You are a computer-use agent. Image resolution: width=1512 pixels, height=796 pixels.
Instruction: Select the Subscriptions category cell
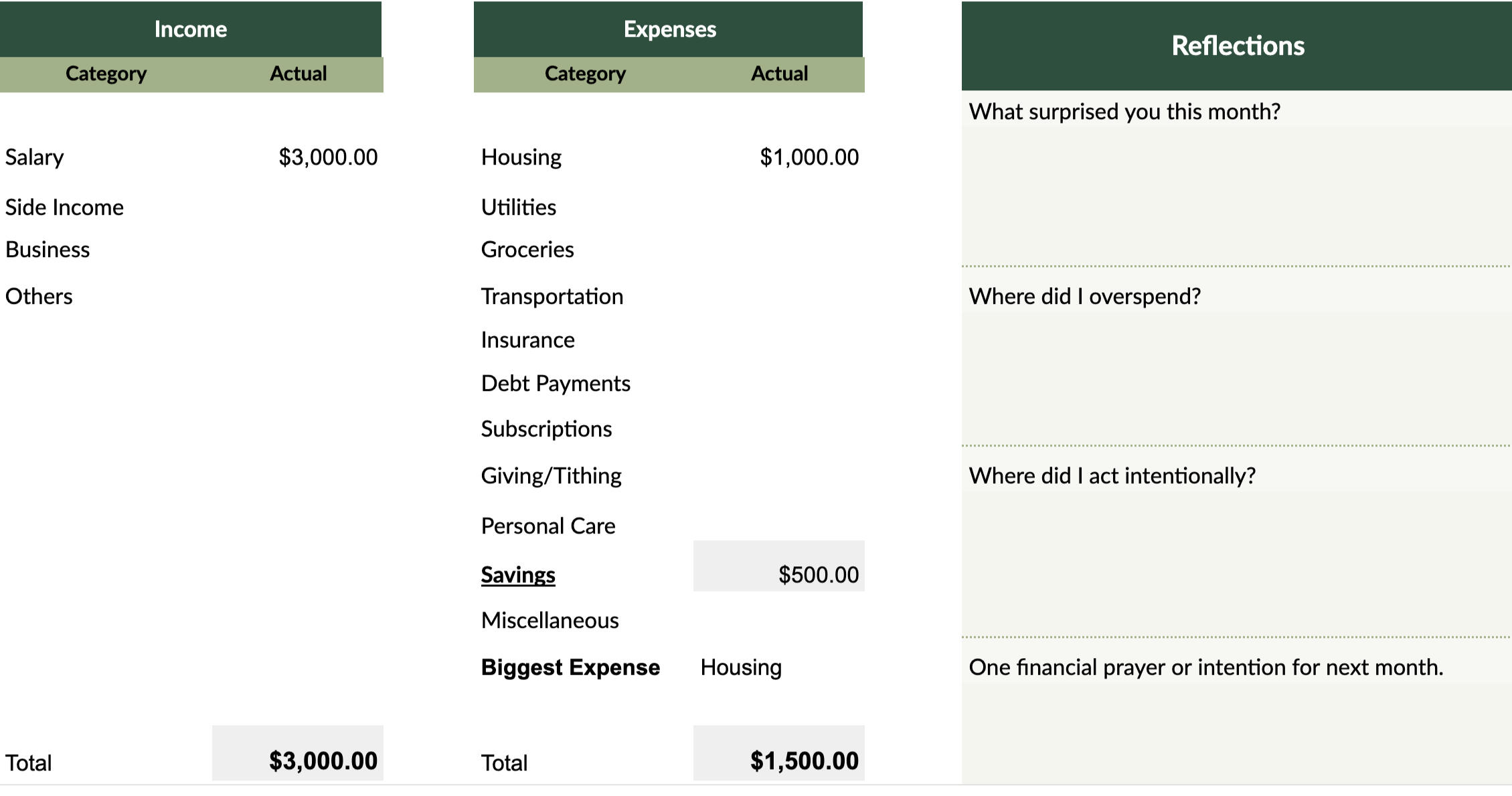click(546, 429)
